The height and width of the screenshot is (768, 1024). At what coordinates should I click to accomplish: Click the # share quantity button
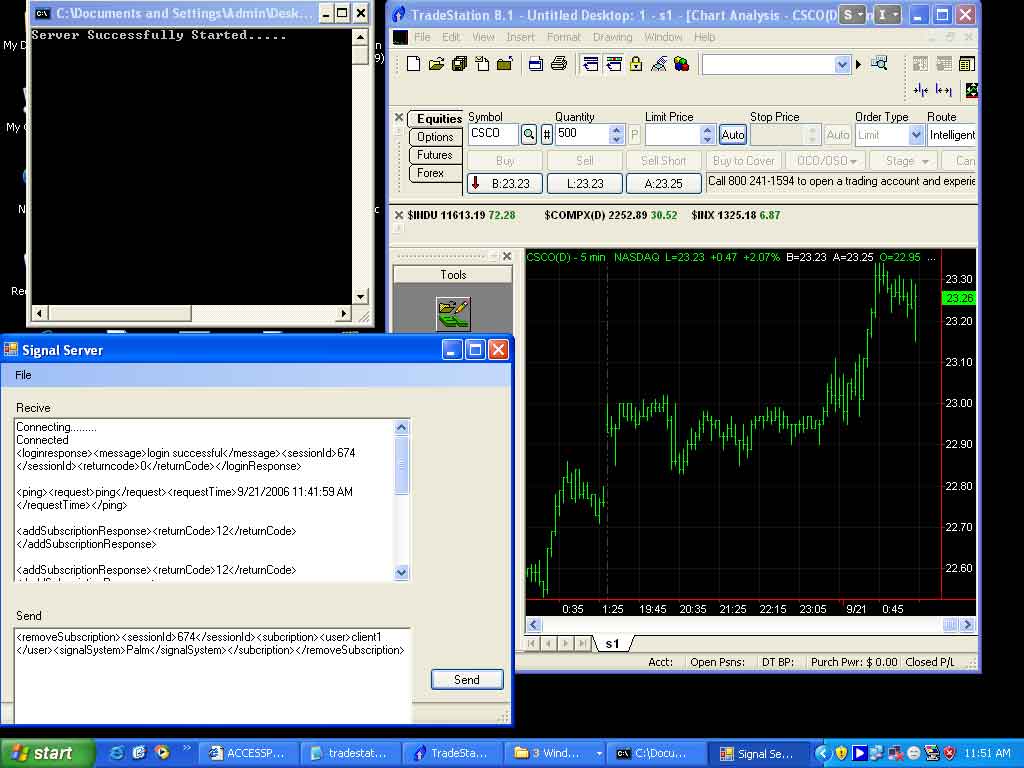(x=547, y=135)
